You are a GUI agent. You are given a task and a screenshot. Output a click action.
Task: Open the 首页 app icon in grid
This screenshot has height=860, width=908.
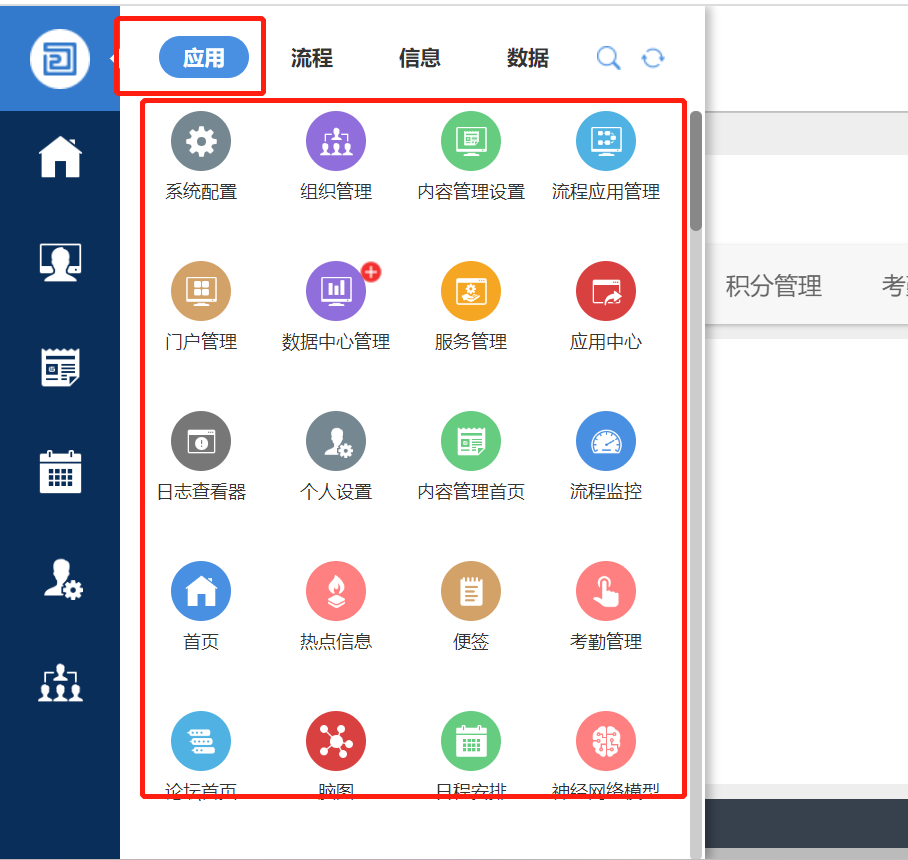point(201,591)
